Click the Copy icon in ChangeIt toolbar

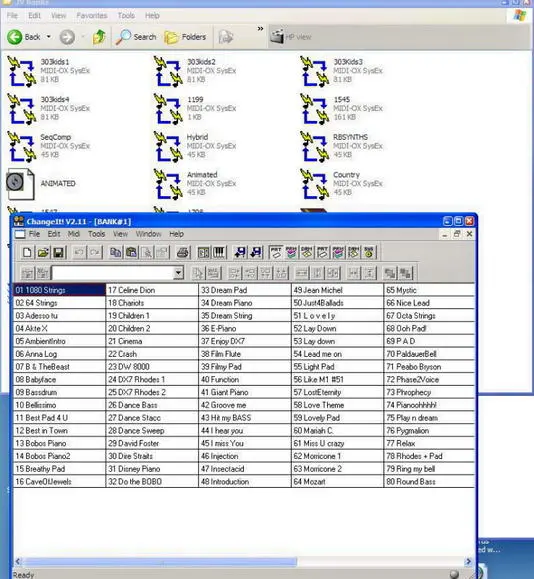(116, 253)
